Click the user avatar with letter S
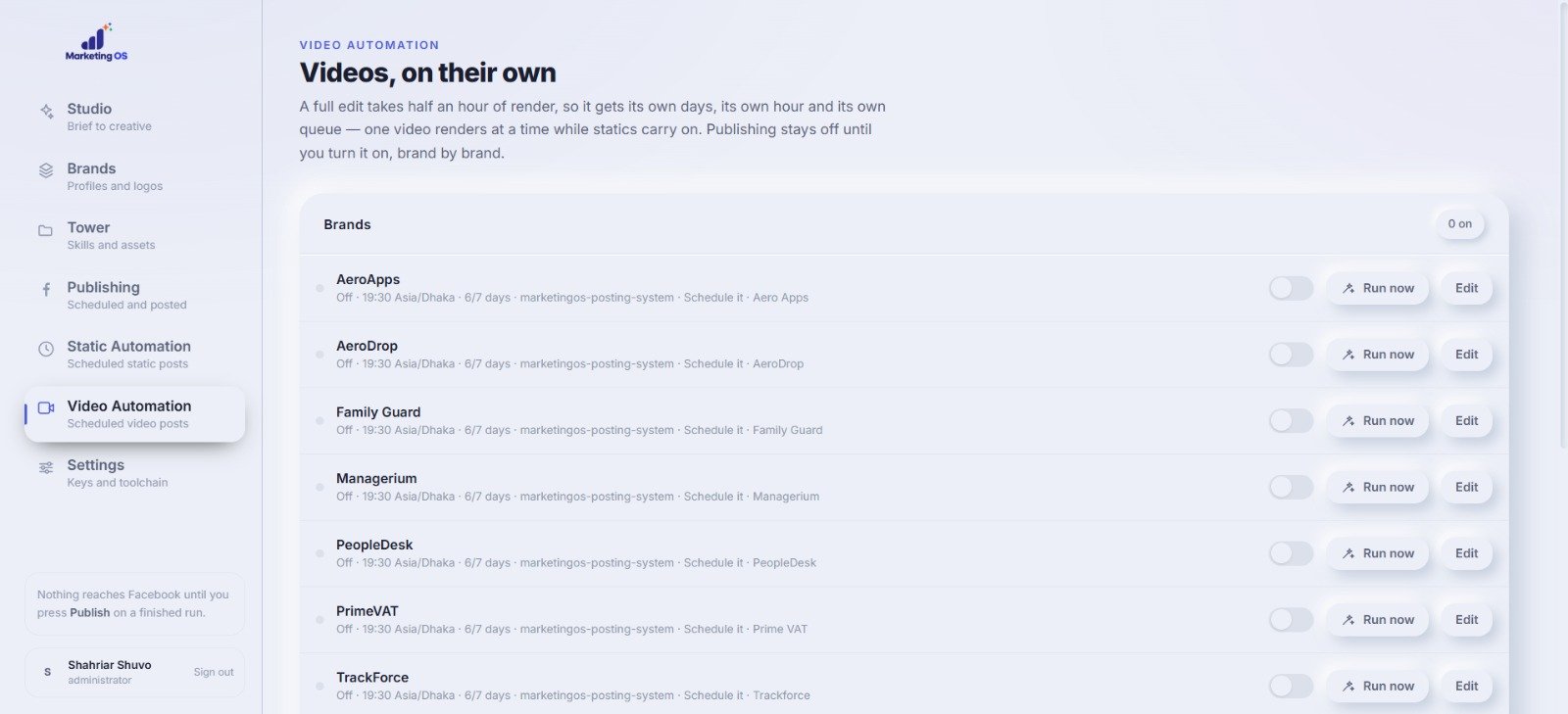Viewport: 1568px width, 714px height. click(x=47, y=672)
